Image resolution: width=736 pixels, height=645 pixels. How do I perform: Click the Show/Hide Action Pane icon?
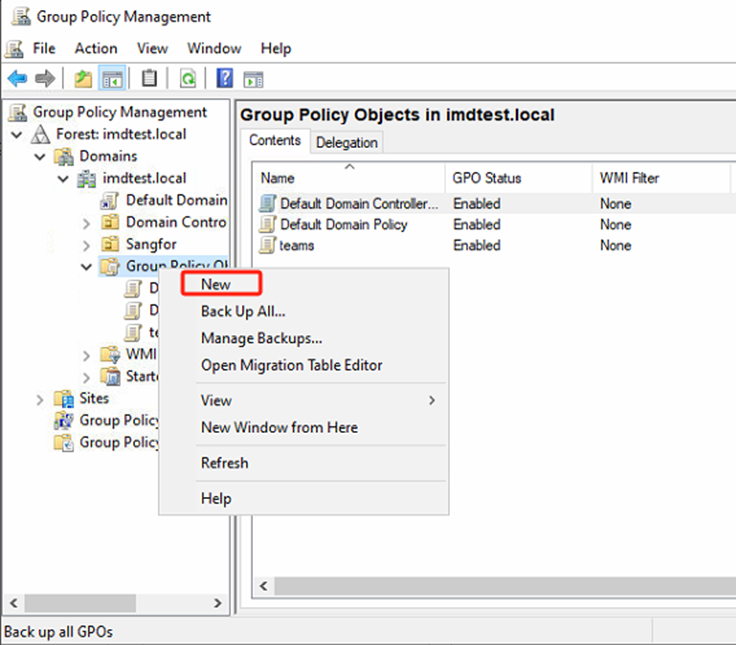(x=253, y=79)
